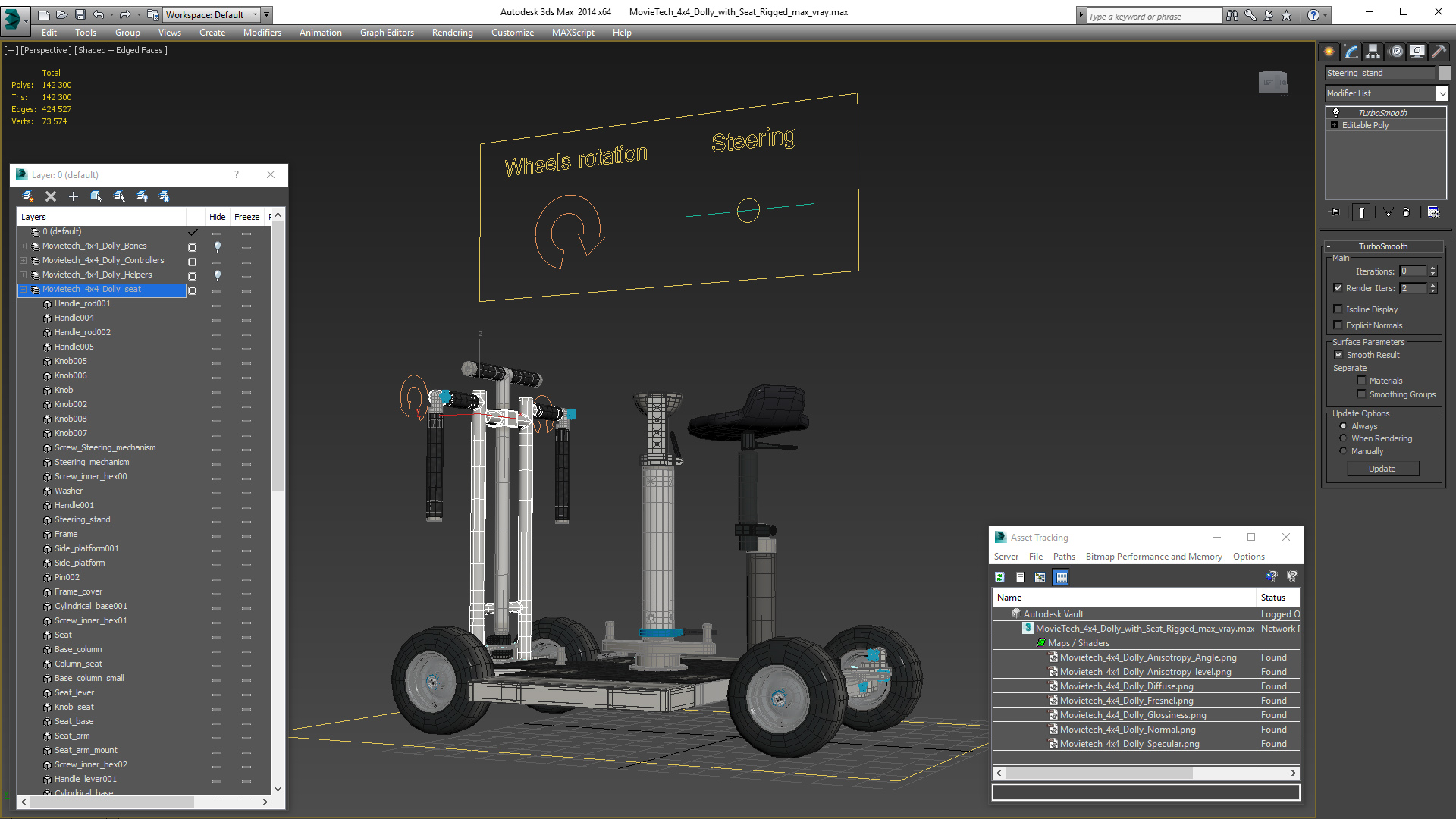Remove modifier from stack trash icon

point(1407,212)
